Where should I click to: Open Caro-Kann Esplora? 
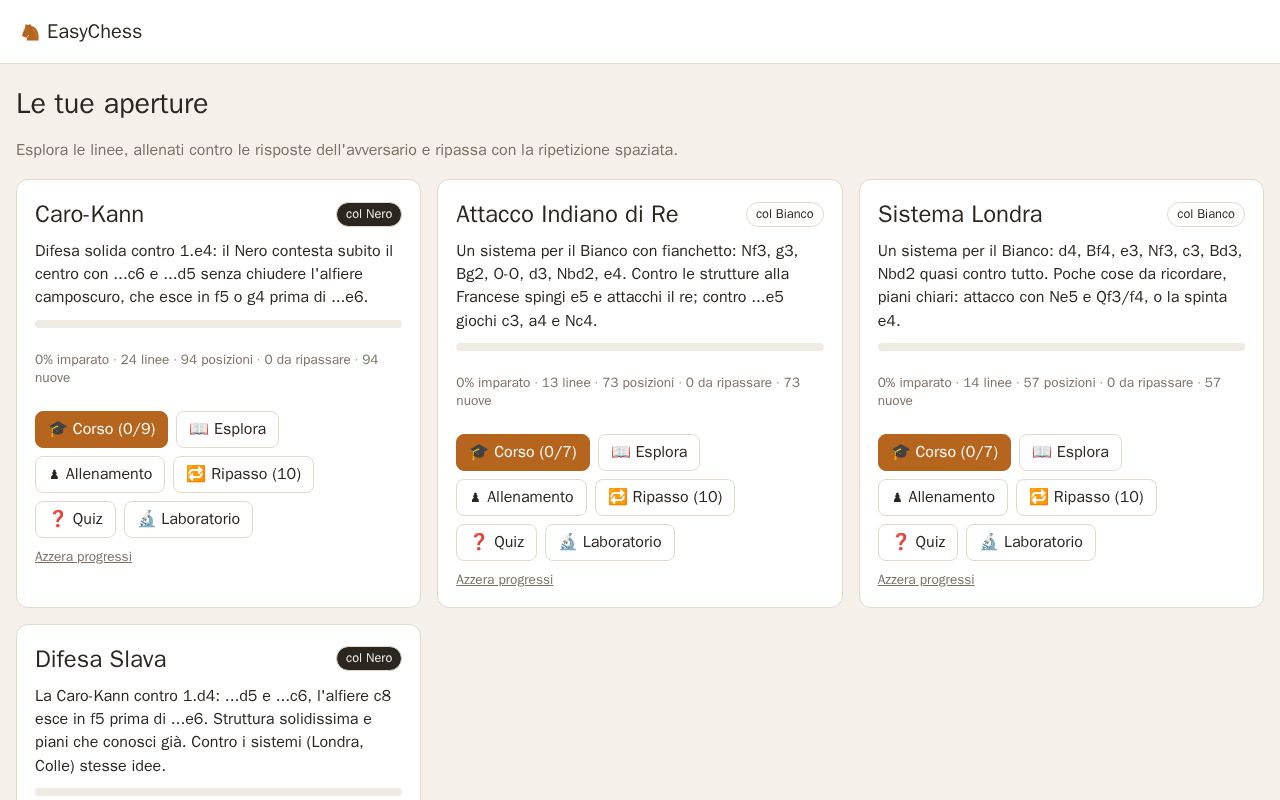click(227, 429)
